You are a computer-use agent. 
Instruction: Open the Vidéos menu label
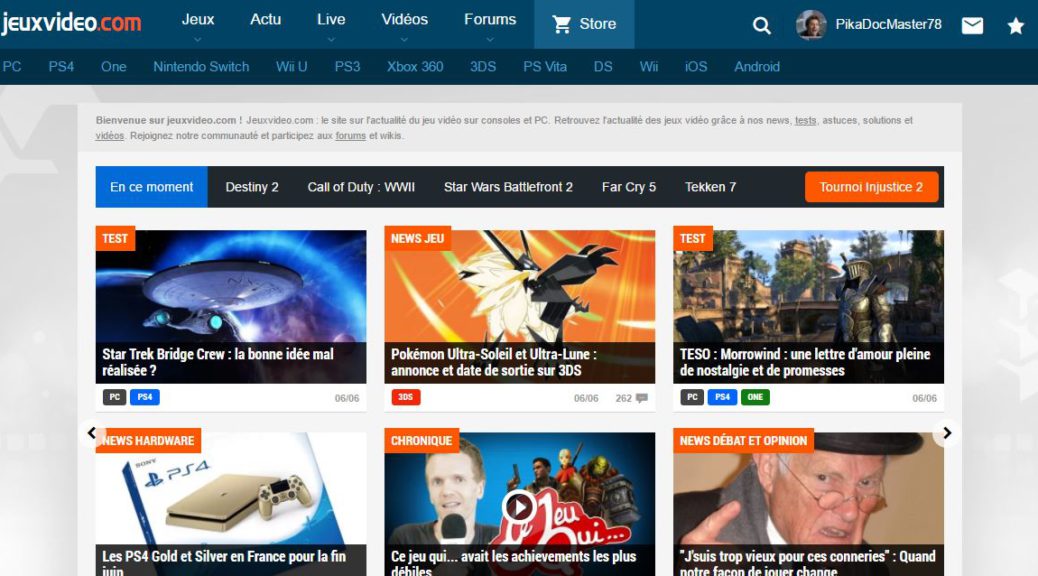coord(404,20)
